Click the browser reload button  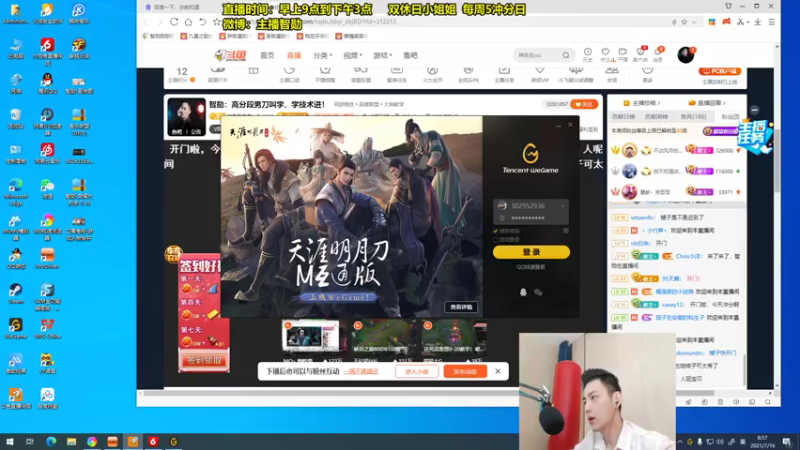click(174, 22)
